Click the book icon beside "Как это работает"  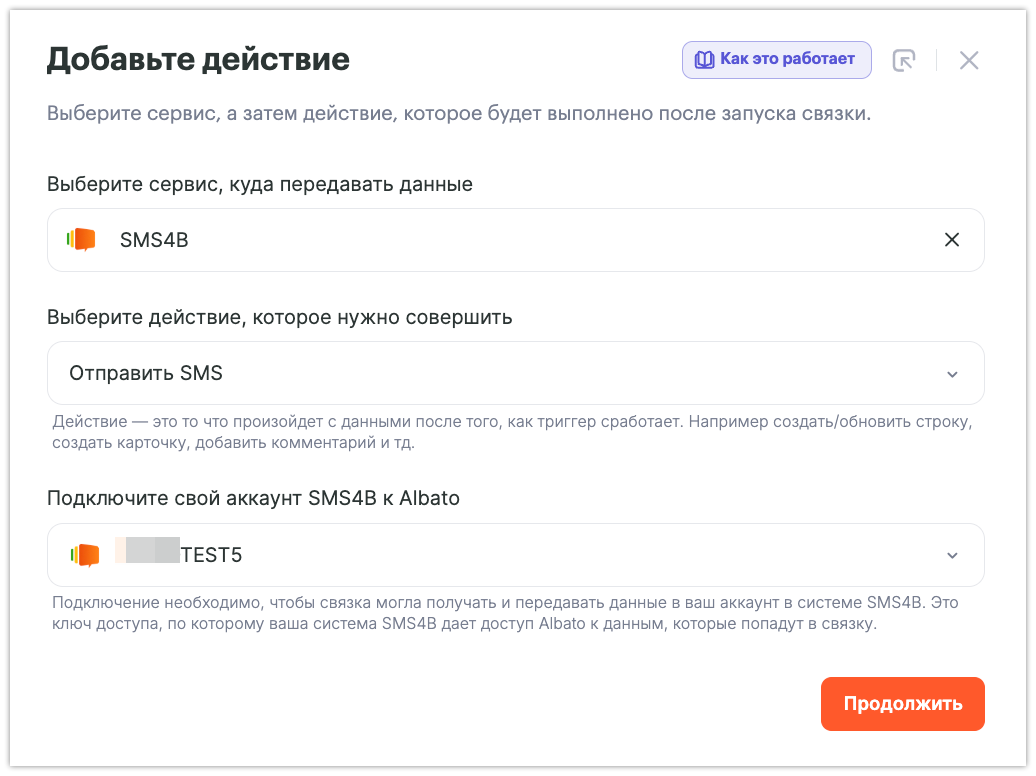click(x=704, y=60)
